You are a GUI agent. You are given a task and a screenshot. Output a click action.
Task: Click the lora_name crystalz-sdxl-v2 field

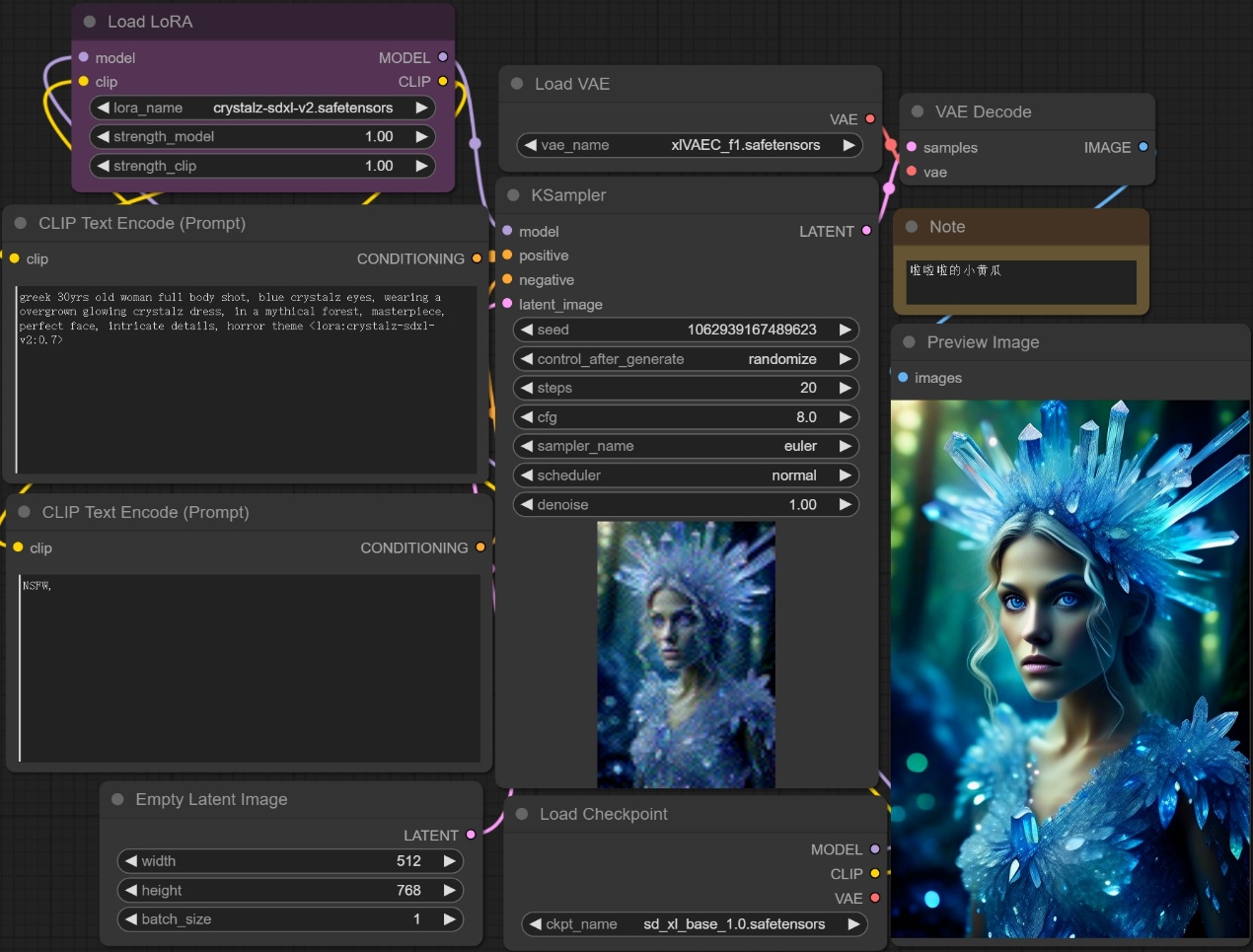[x=262, y=108]
